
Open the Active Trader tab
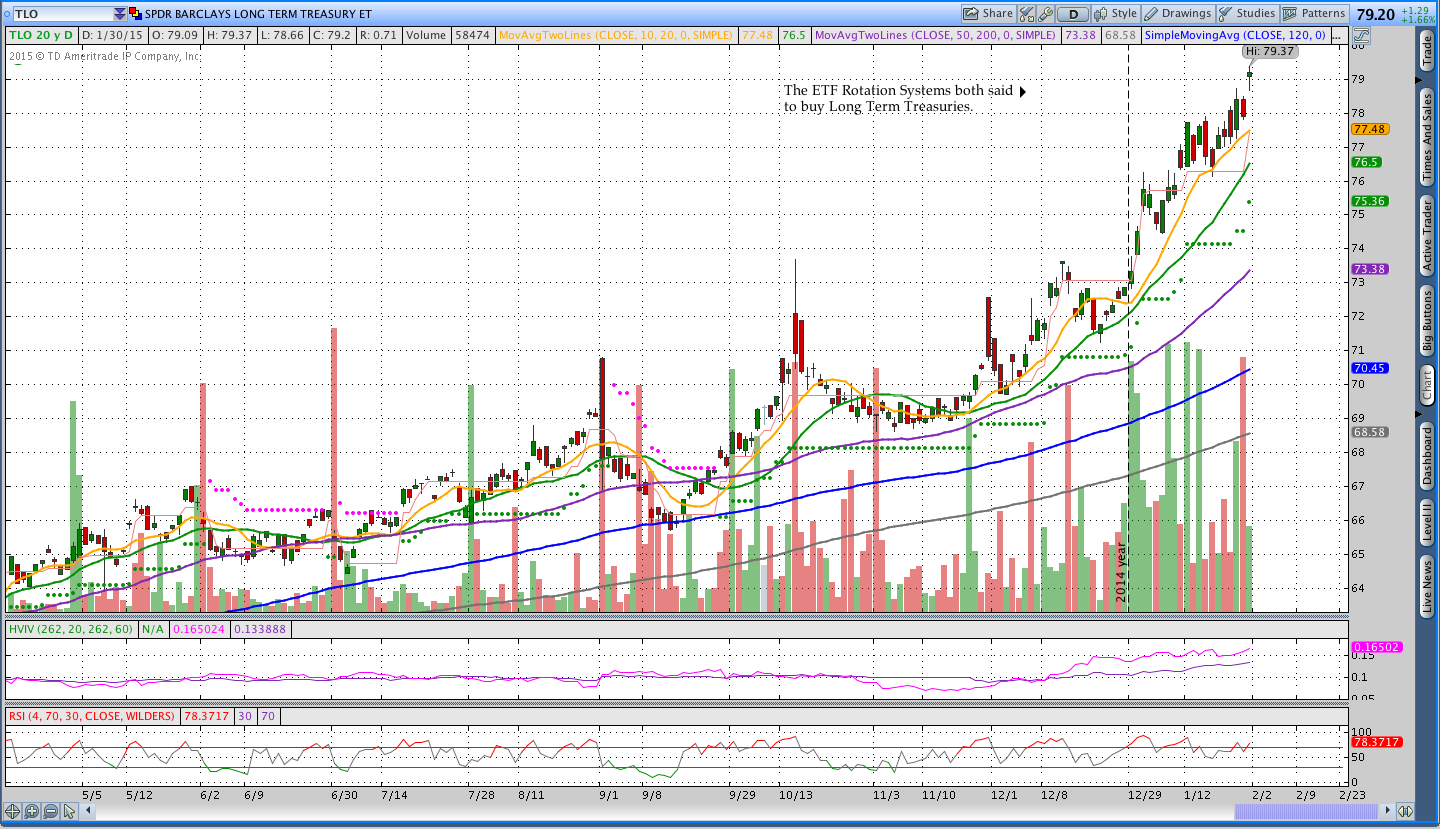pyautogui.click(x=1427, y=234)
